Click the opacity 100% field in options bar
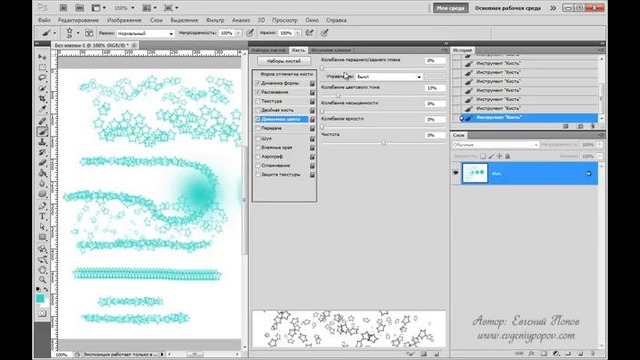640x360 pixels. [227, 33]
